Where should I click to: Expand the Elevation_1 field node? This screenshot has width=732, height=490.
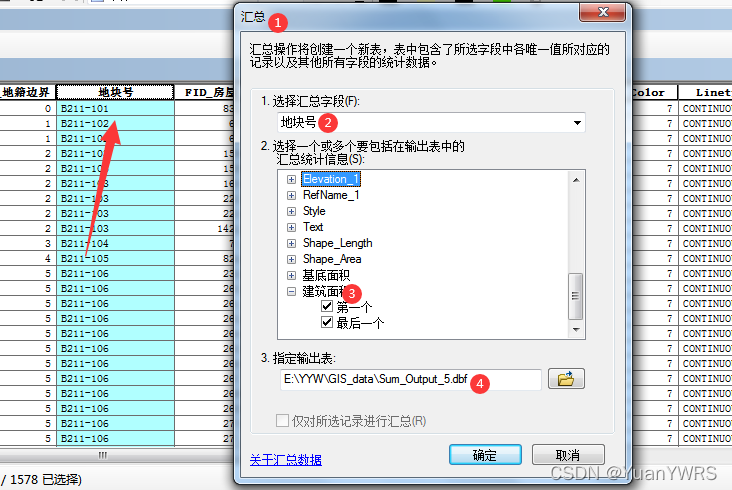click(291, 180)
